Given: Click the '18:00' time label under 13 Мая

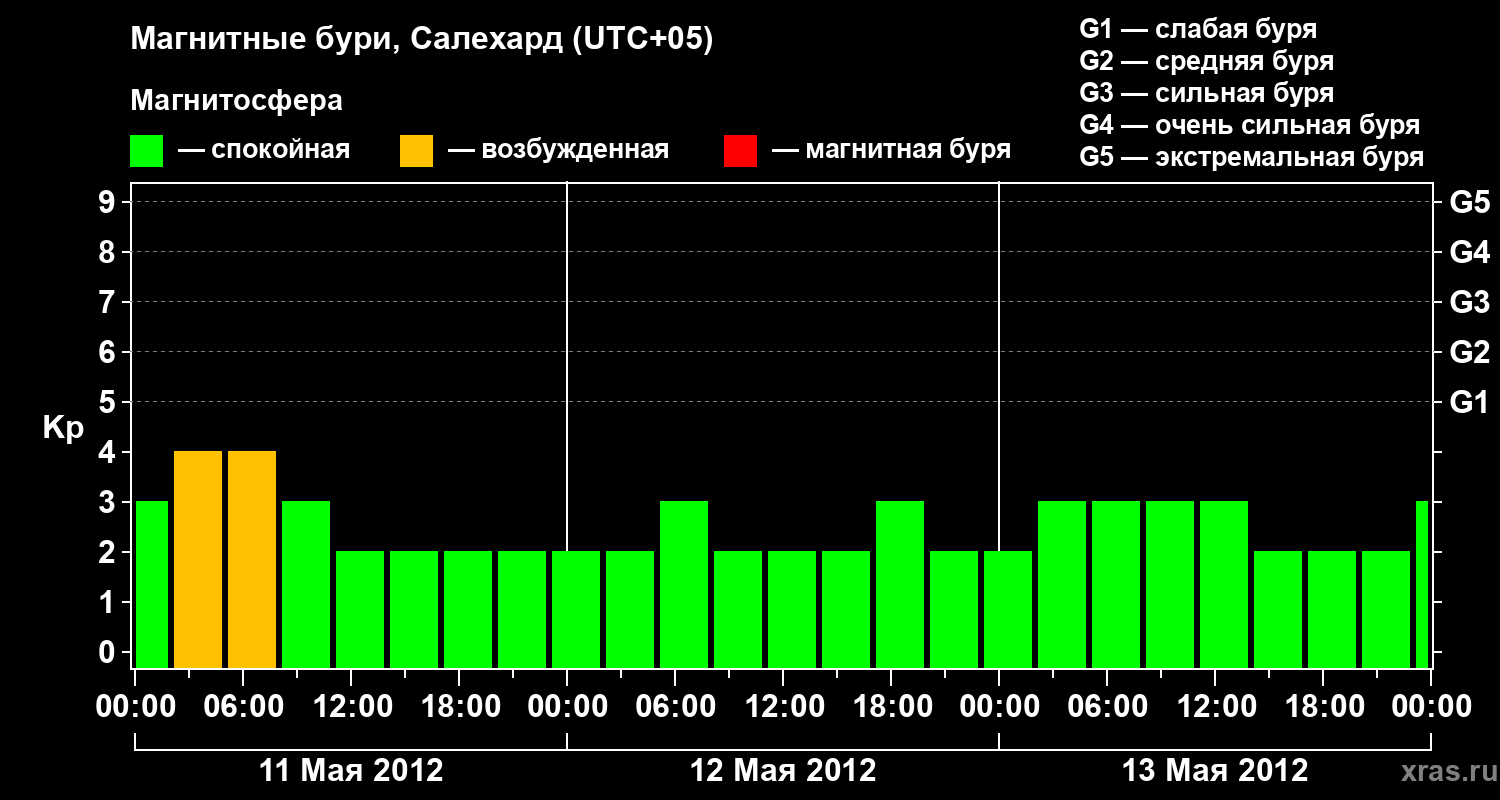Looking at the screenshot, I should point(1323,707).
